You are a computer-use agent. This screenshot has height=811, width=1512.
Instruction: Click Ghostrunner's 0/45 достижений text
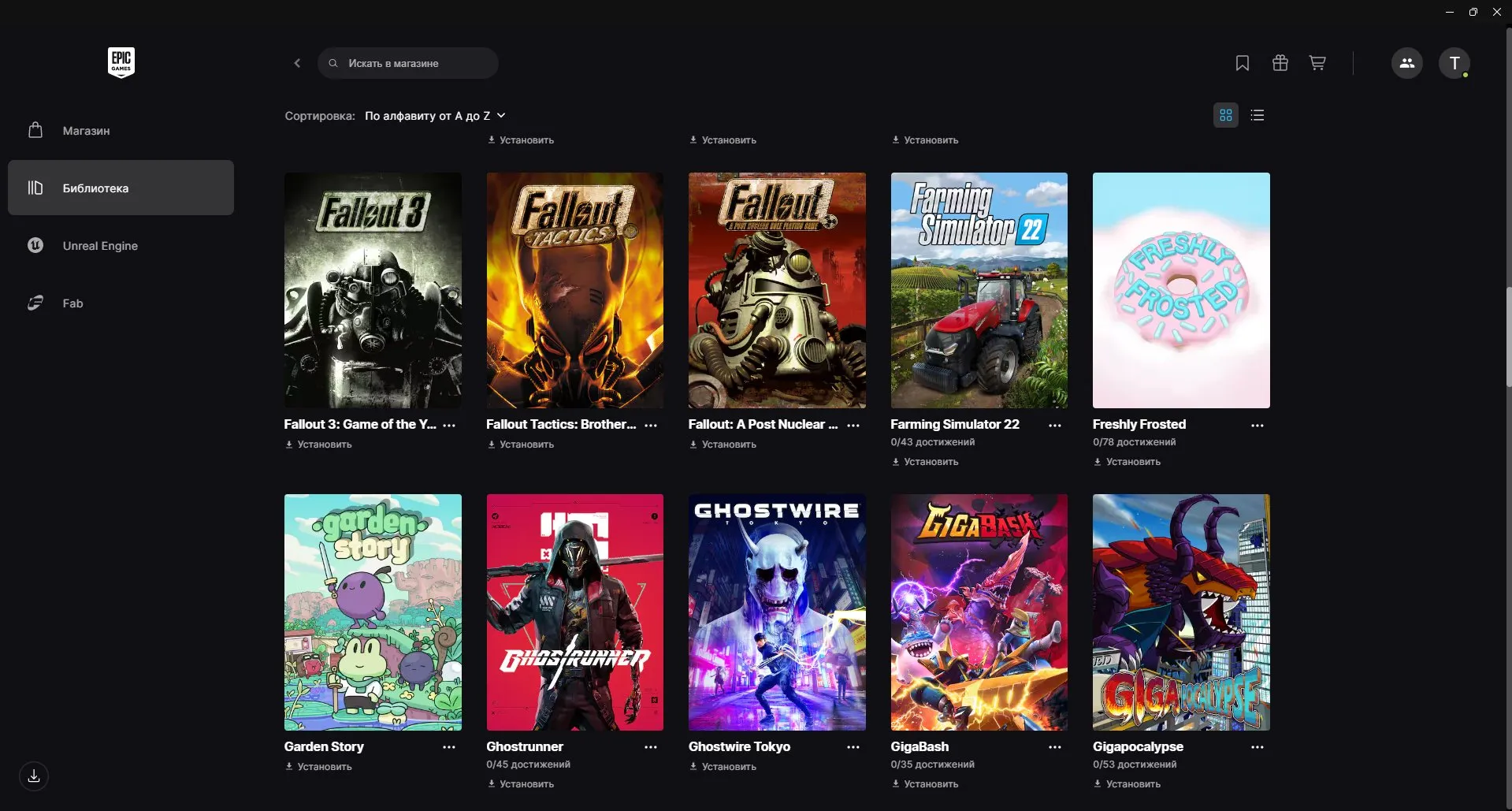coord(528,764)
